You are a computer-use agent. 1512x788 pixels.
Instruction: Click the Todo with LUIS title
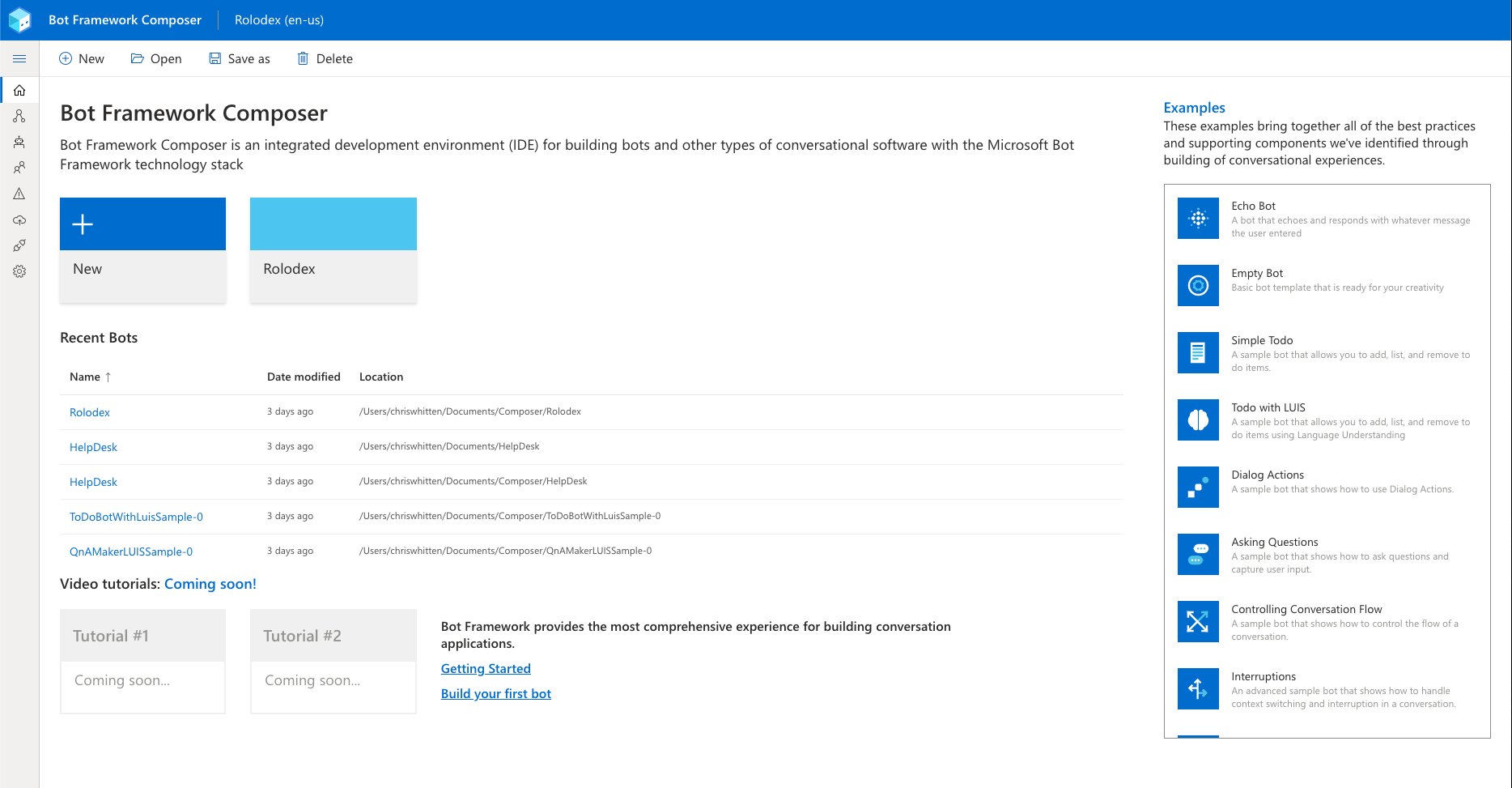click(1268, 407)
